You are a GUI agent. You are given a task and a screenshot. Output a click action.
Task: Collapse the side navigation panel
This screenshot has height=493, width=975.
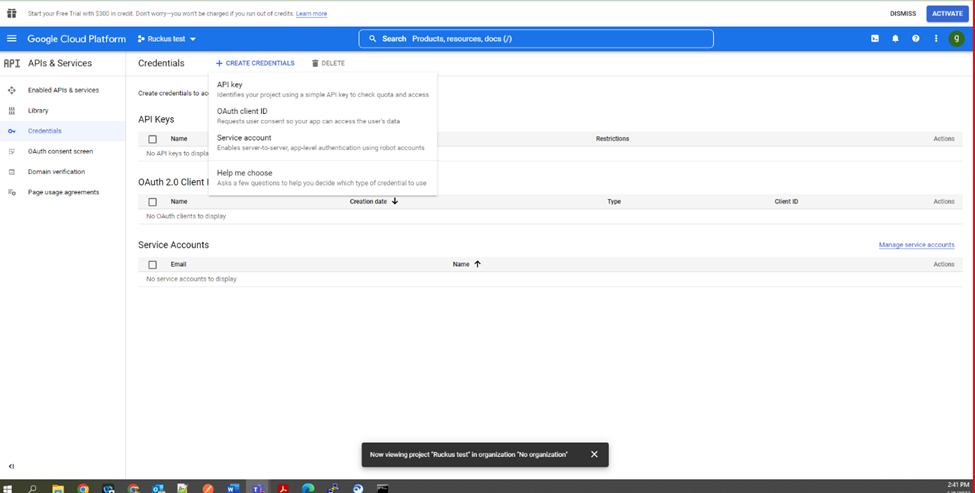pos(11,466)
